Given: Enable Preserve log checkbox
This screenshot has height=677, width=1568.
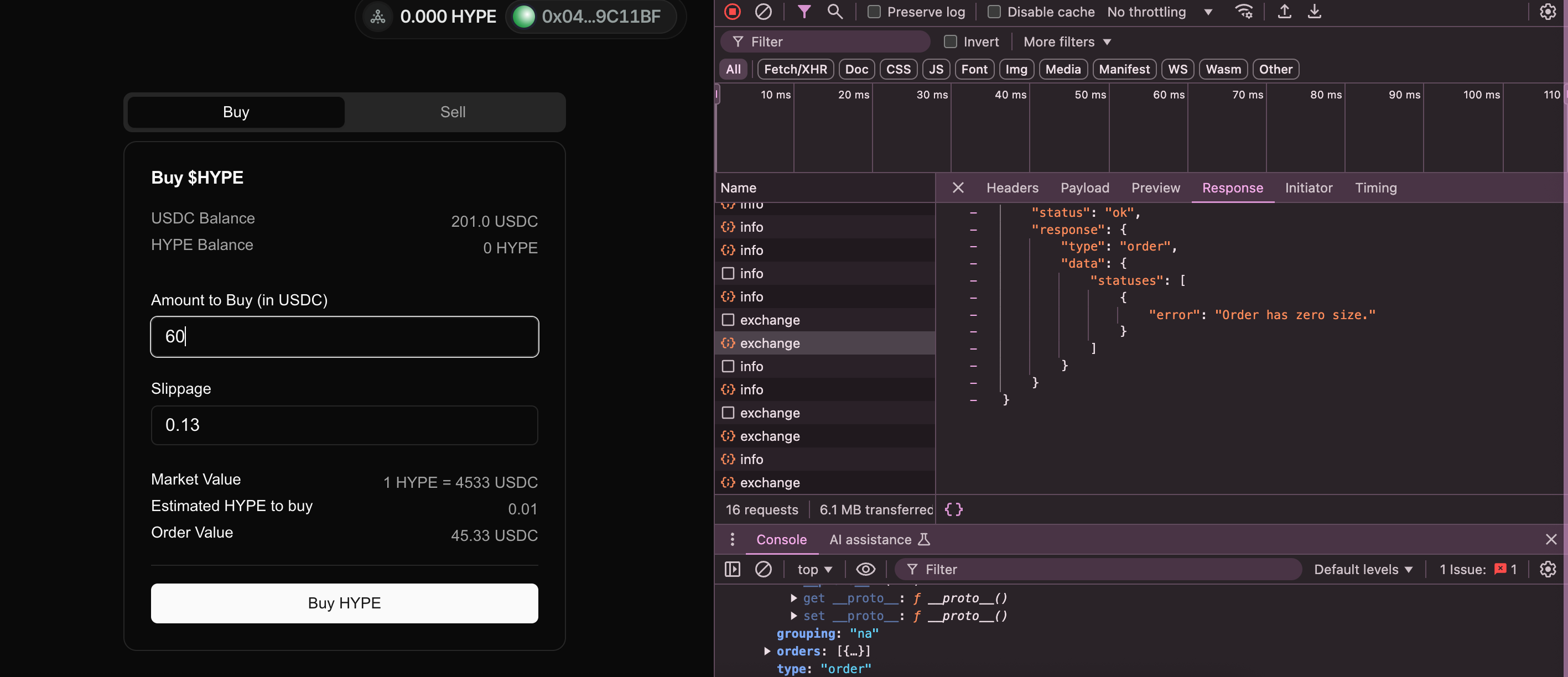Looking at the screenshot, I should (x=874, y=12).
